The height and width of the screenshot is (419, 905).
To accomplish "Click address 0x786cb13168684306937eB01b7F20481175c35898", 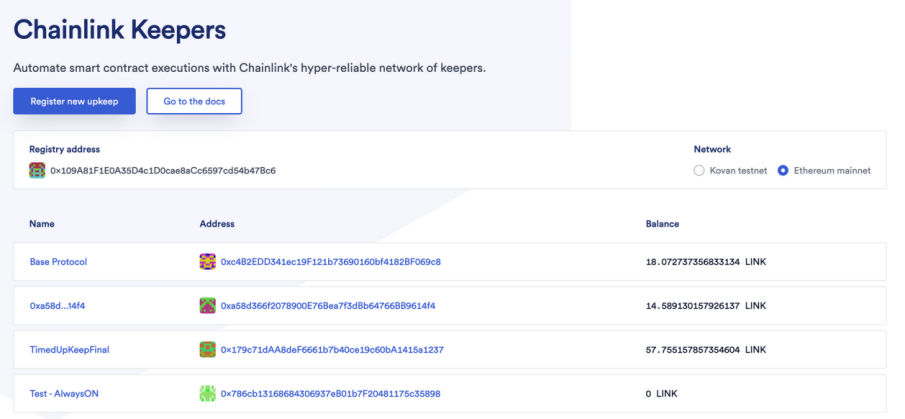I will [331, 394].
